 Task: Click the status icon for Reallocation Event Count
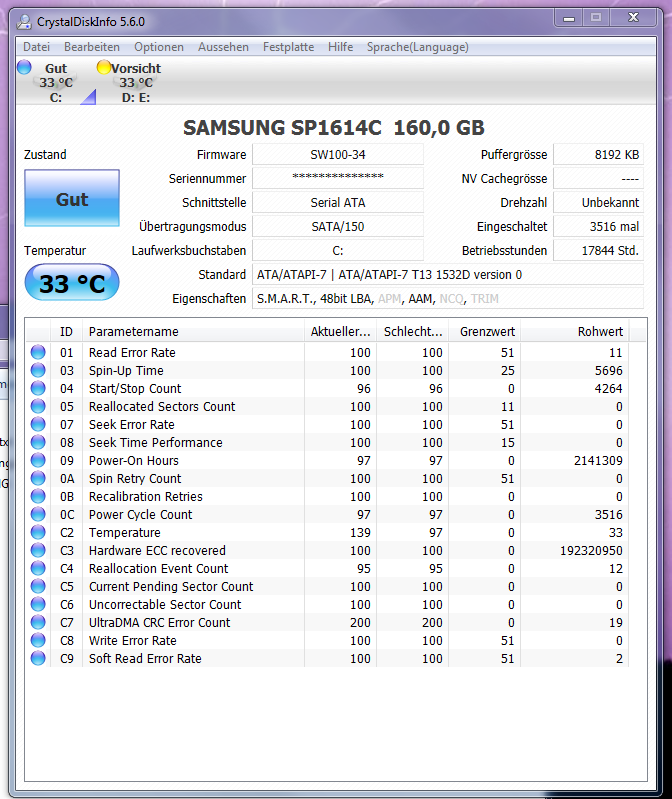click(x=38, y=568)
